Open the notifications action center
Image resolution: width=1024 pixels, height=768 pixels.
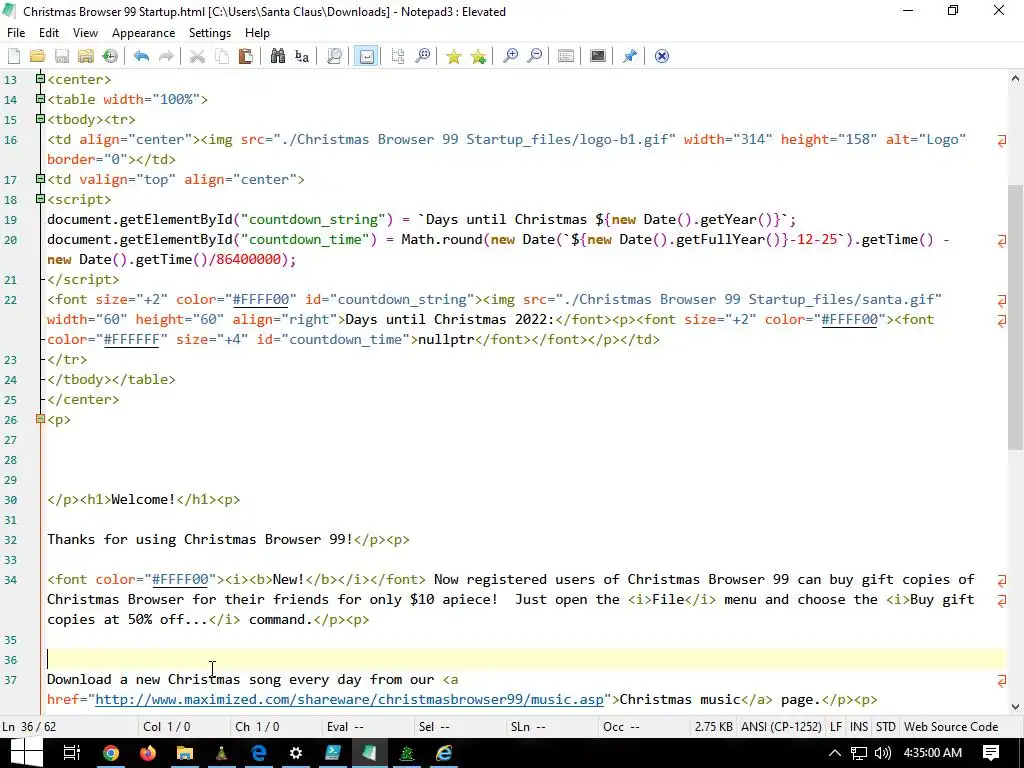click(991, 753)
